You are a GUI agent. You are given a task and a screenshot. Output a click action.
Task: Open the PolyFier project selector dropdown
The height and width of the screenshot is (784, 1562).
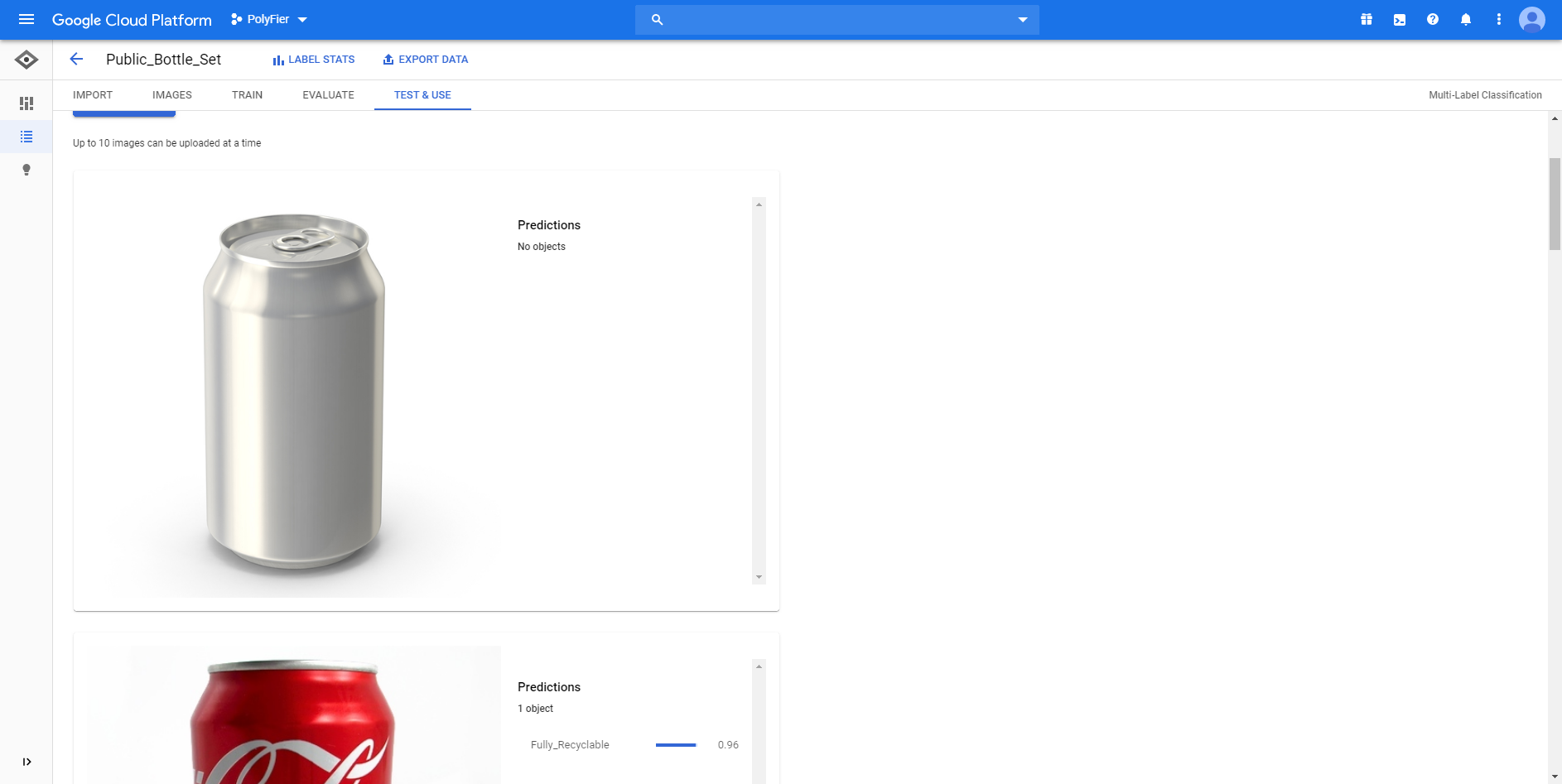tap(269, 19)
